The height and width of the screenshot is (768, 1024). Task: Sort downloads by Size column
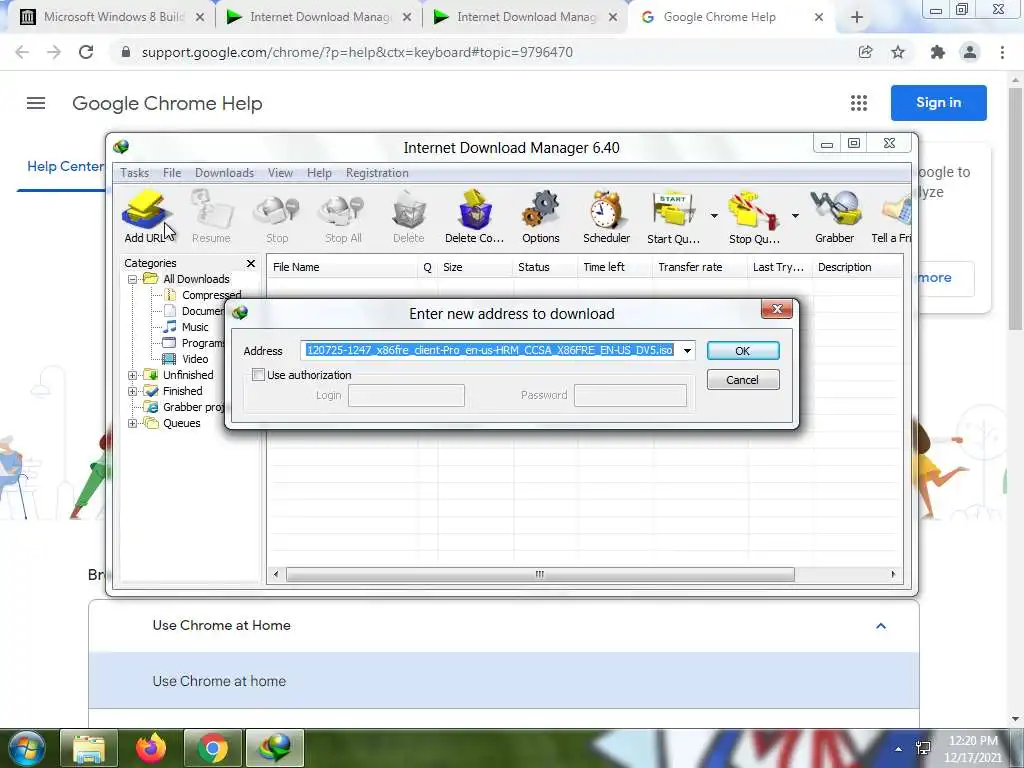click(475, 267)
